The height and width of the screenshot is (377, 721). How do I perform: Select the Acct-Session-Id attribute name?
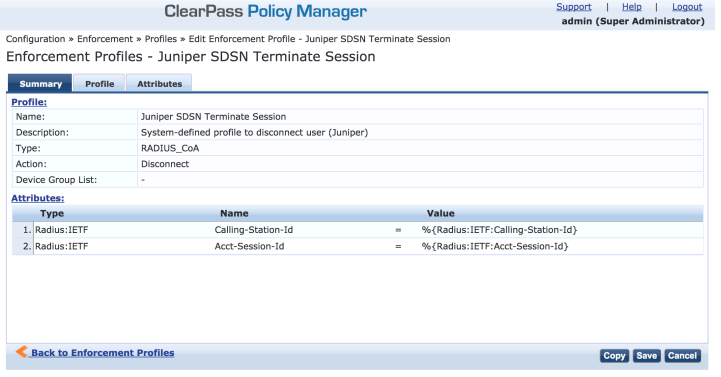(249, 246)
